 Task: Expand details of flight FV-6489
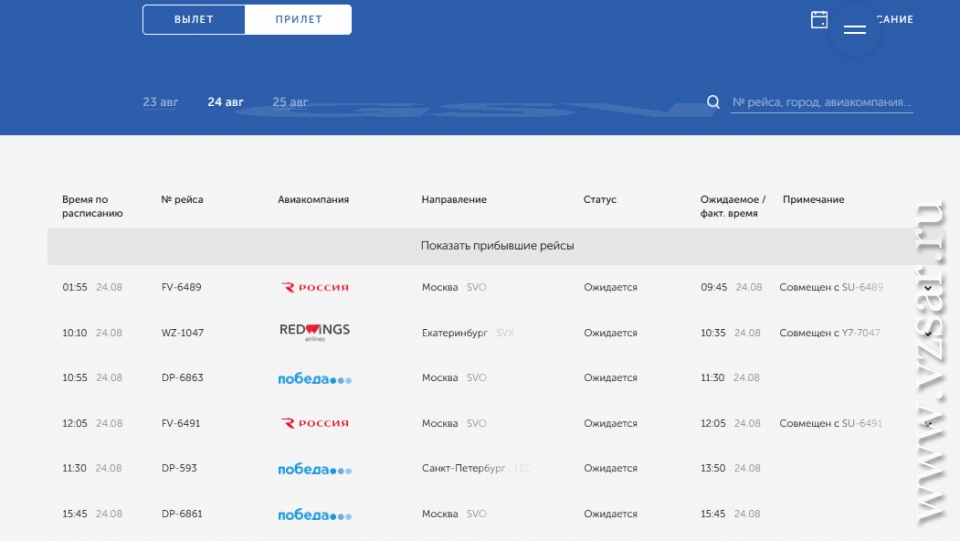928,288
